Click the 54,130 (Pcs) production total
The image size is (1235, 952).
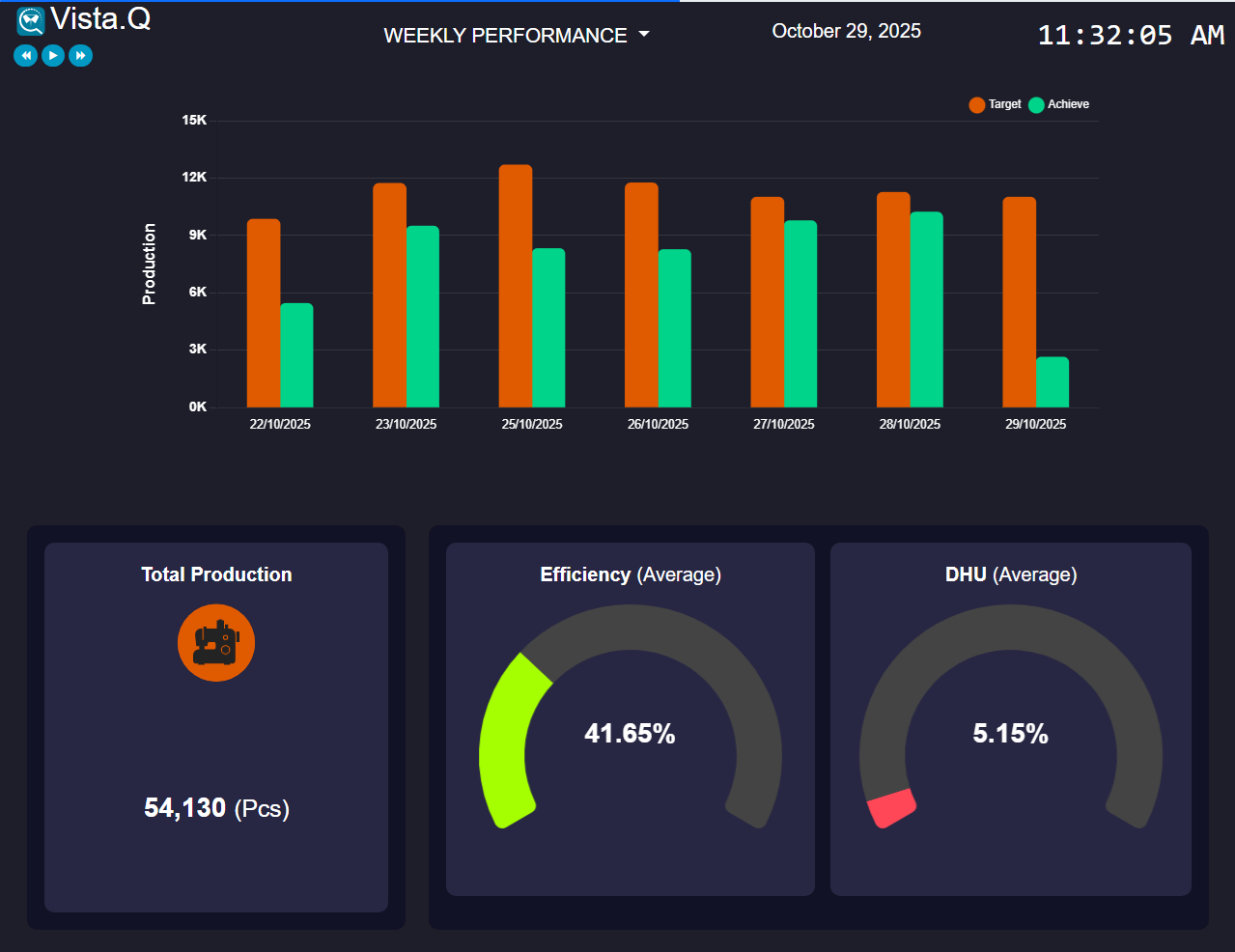tap(216, 808)
